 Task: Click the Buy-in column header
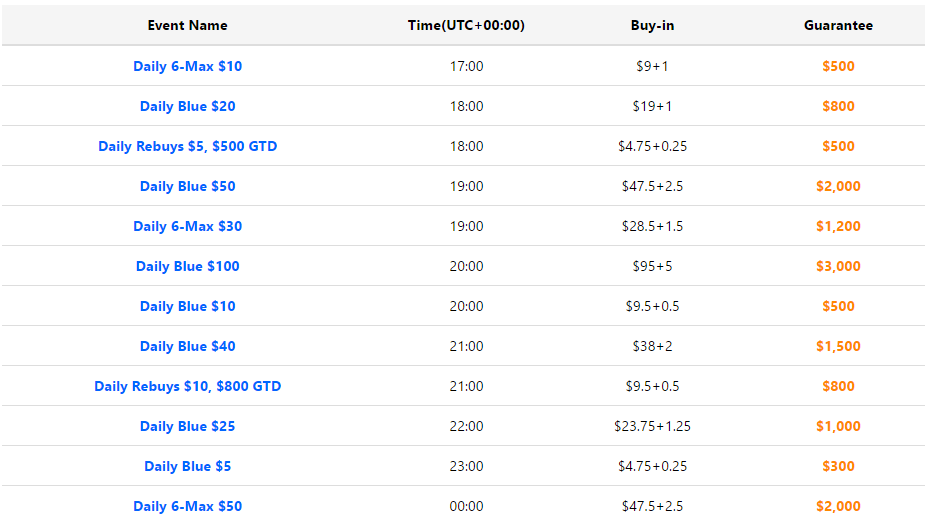point(652,25)
